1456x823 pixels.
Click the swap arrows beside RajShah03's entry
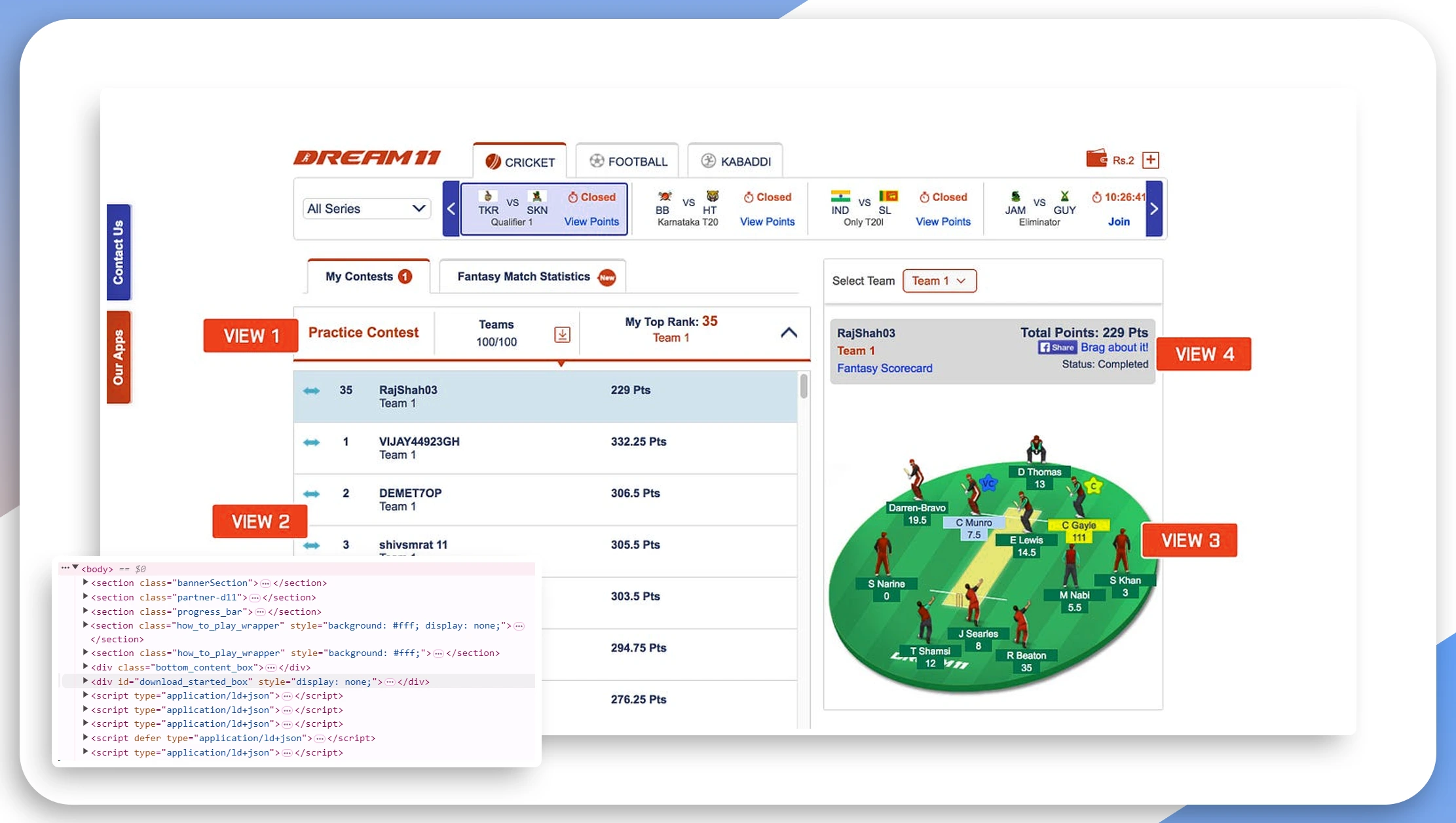(311, 390)
